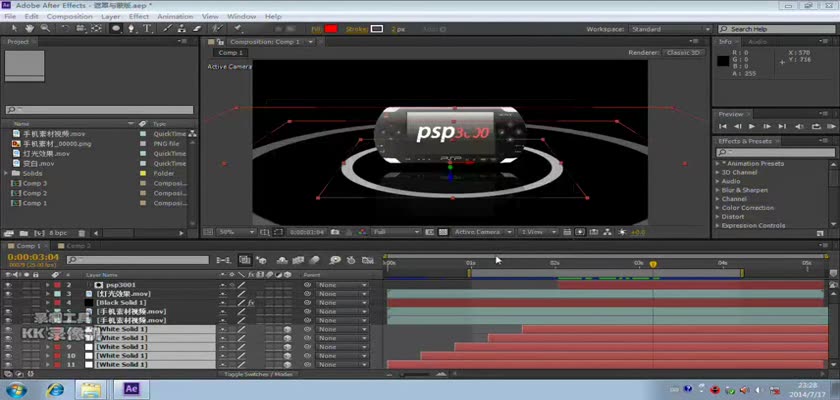Select the Puppet Pin tool
Image resolution: width=840 pixels, height=400 pixels.
tap(237, 29)
